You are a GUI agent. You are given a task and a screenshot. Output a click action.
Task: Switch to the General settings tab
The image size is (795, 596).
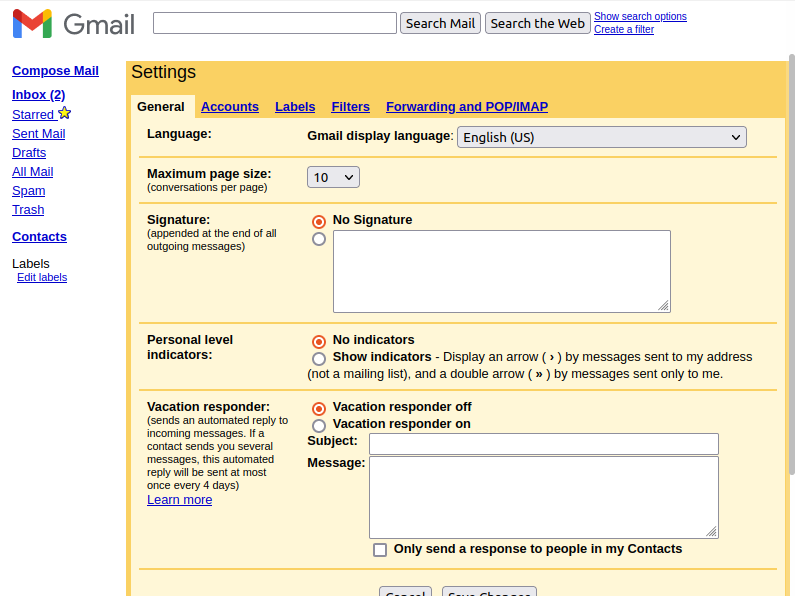point(161,107)
